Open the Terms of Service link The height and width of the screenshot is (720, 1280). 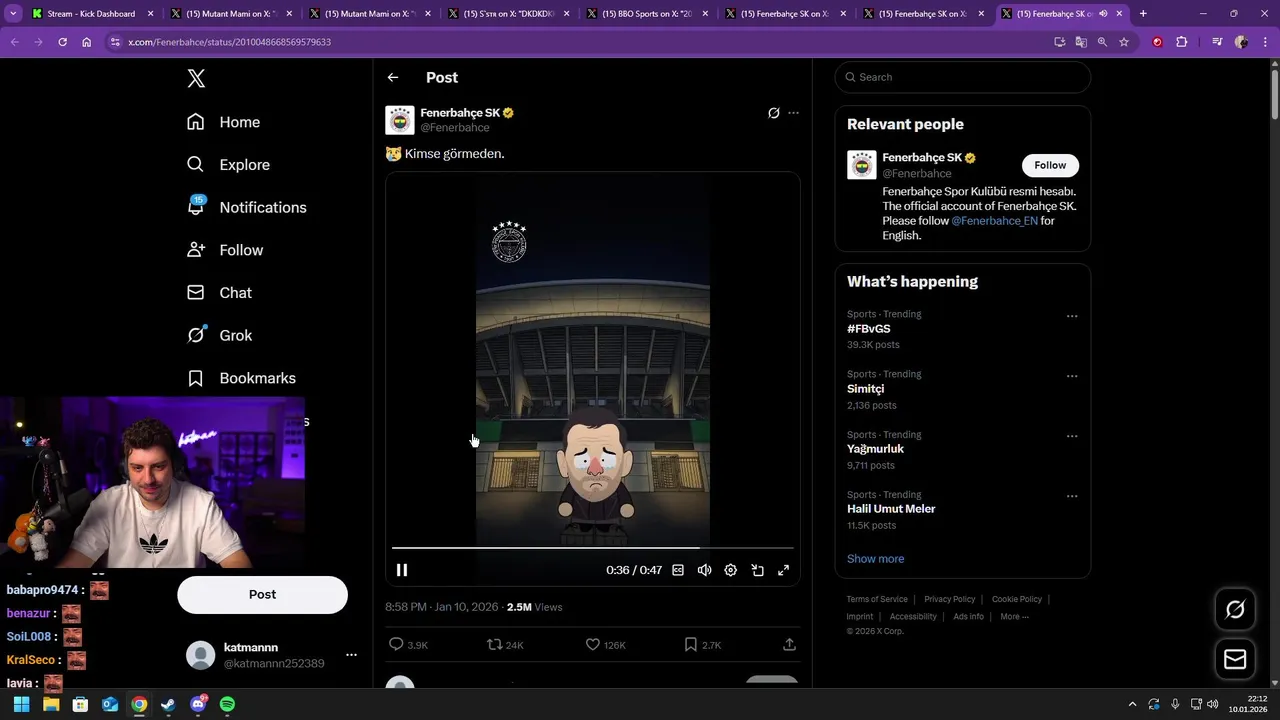pyautogui.click(x=877, y=599)
